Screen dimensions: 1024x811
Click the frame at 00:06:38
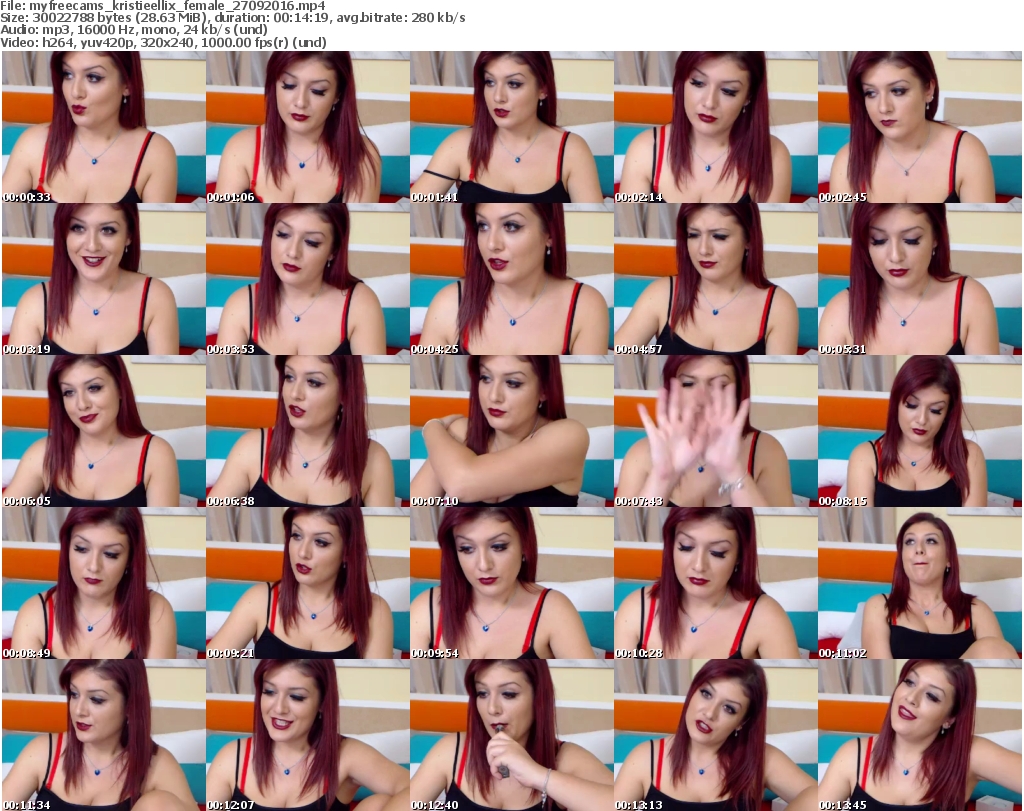(307, 431)
